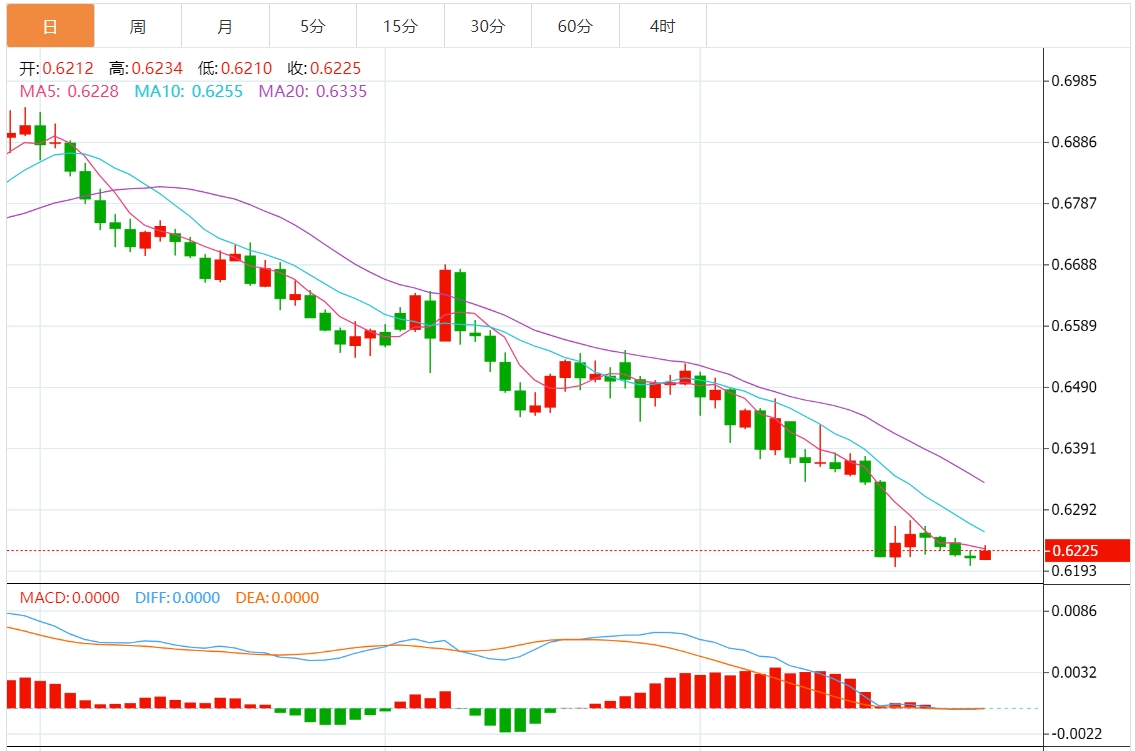The height and width of the screenshot is (751, 1135).
Task: Click the last red candlestick on the chart
Action: point(985,555)
